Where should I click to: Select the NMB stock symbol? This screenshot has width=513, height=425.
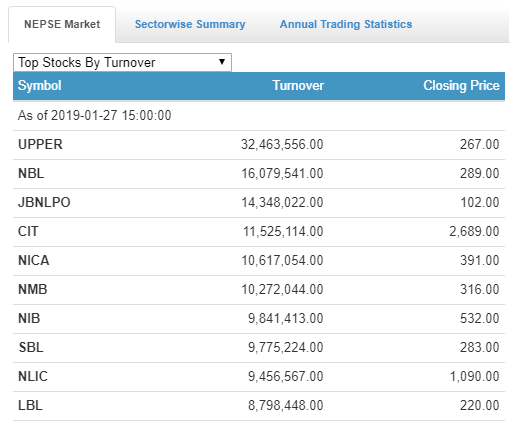33,289
